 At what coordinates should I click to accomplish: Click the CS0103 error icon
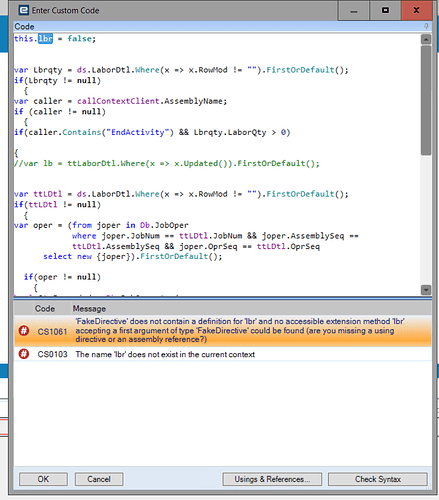(x=24, y=354)
